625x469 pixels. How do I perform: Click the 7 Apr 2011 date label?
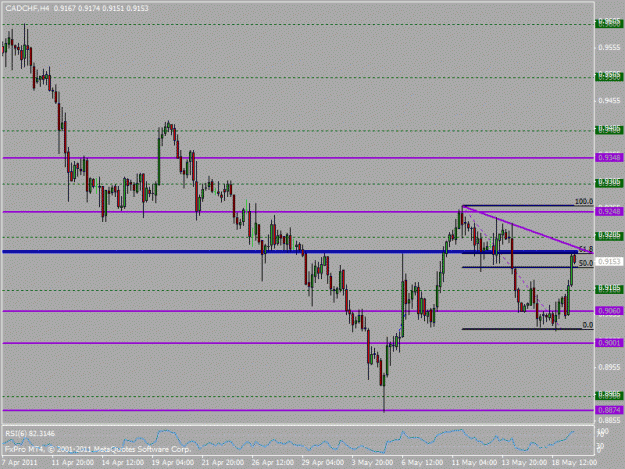pyautogui.click(x=20, y=462)
